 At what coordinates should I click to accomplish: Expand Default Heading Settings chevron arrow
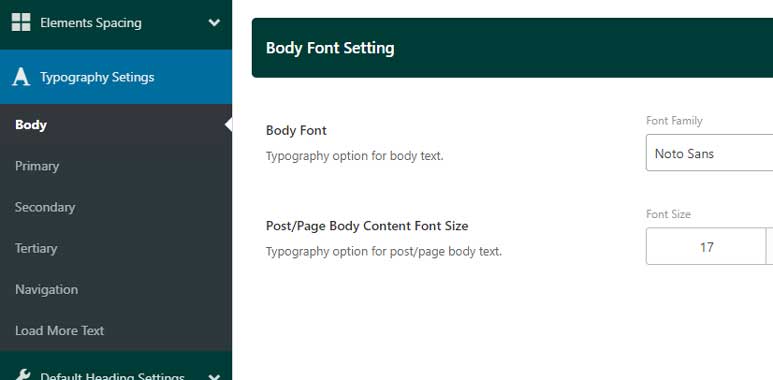click(214, 377)
